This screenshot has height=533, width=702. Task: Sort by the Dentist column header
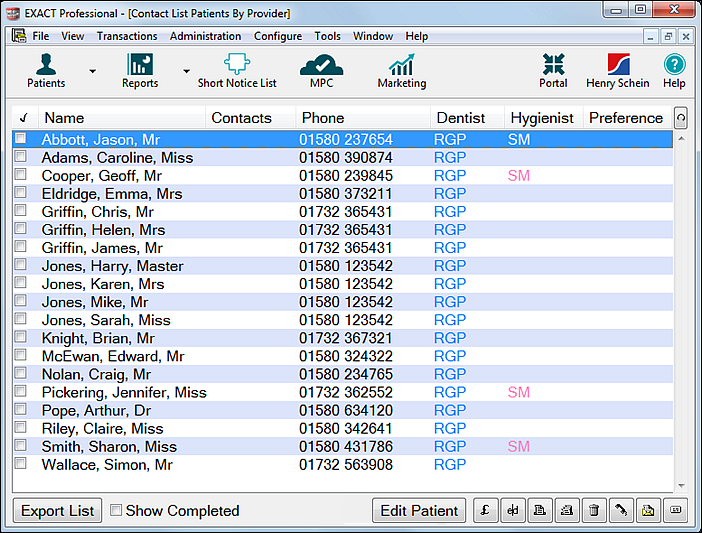pyautogui.click(x=467, y=118)
